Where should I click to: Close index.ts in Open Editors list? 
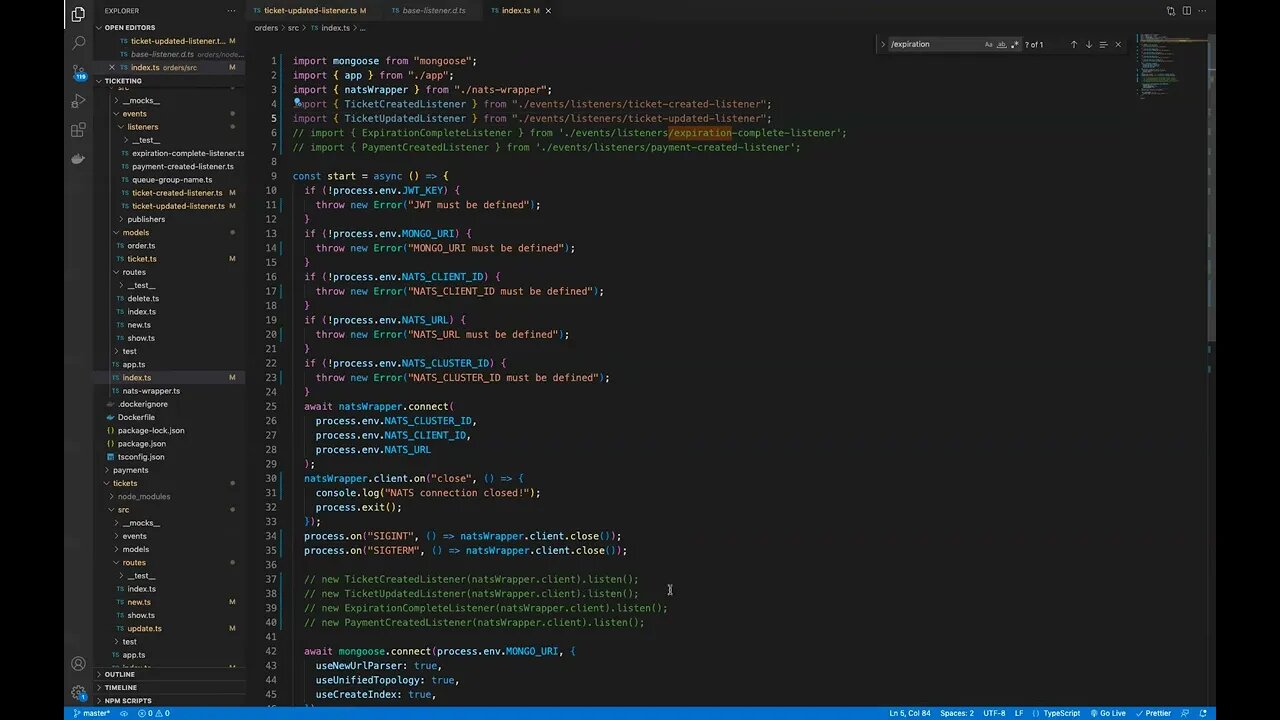point(111,67)
